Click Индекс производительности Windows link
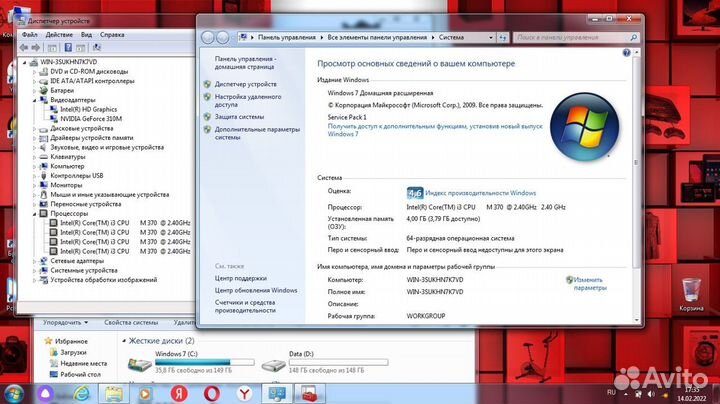This screenshot has width=720, height=404. (x=480, y=193)
